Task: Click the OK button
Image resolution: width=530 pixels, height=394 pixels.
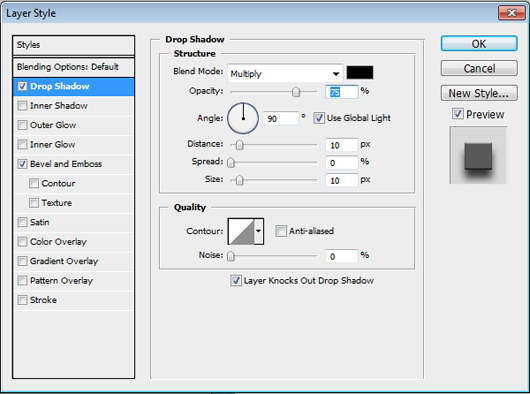Action: point(479,44)
